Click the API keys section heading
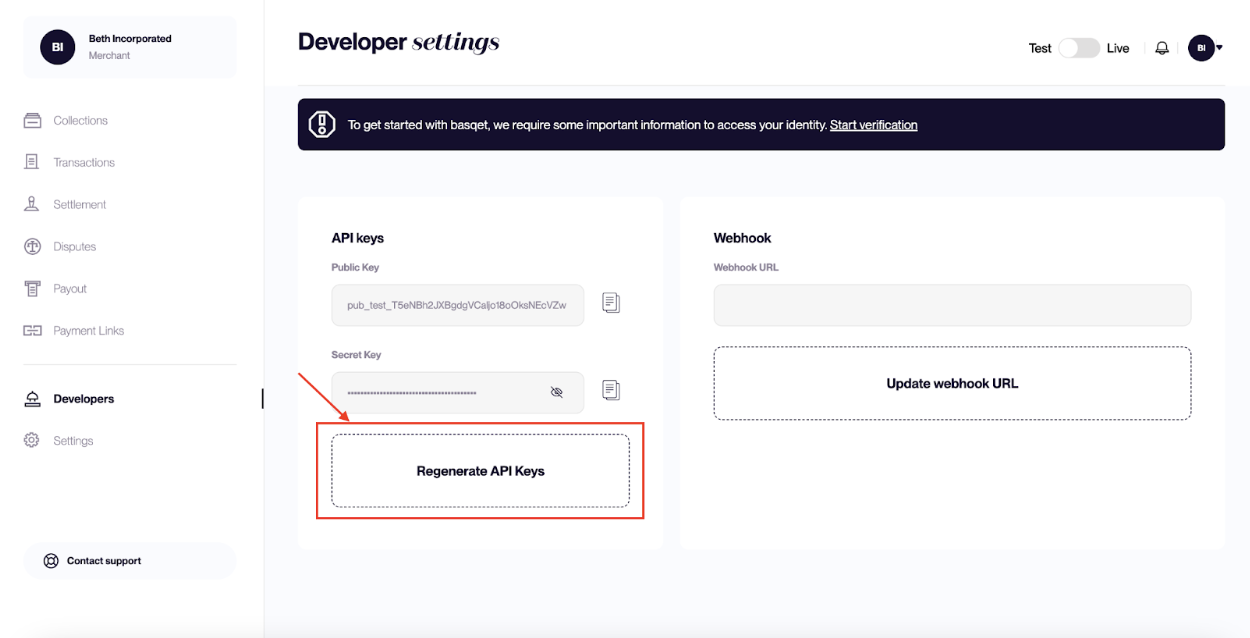 point(358,238)
